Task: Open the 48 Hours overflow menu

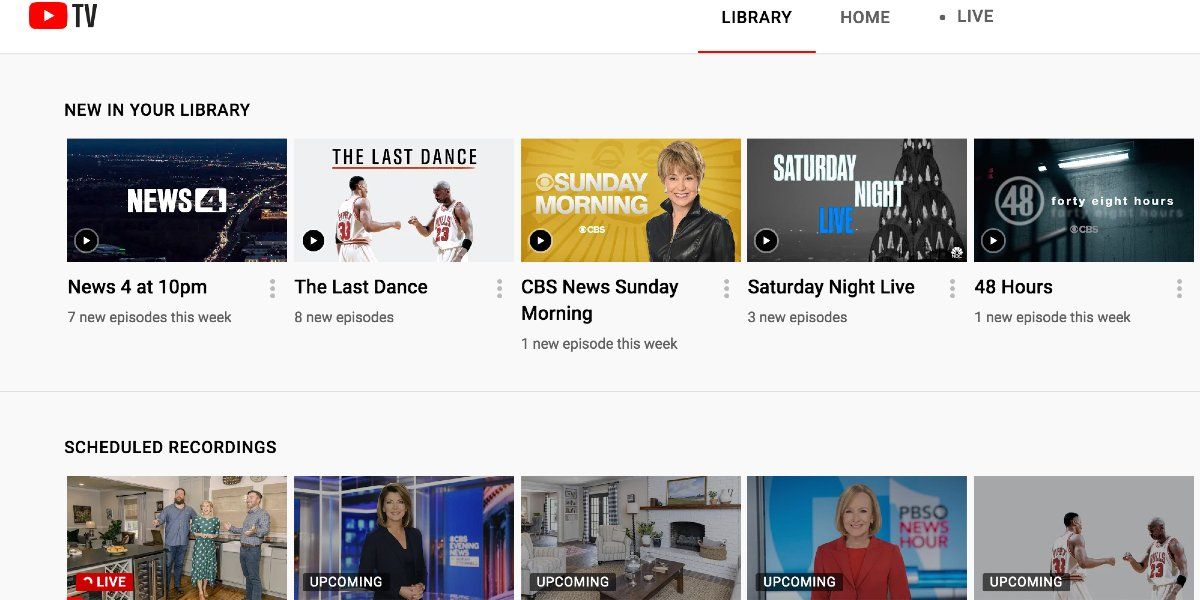Action: (x=1180, y=288)
